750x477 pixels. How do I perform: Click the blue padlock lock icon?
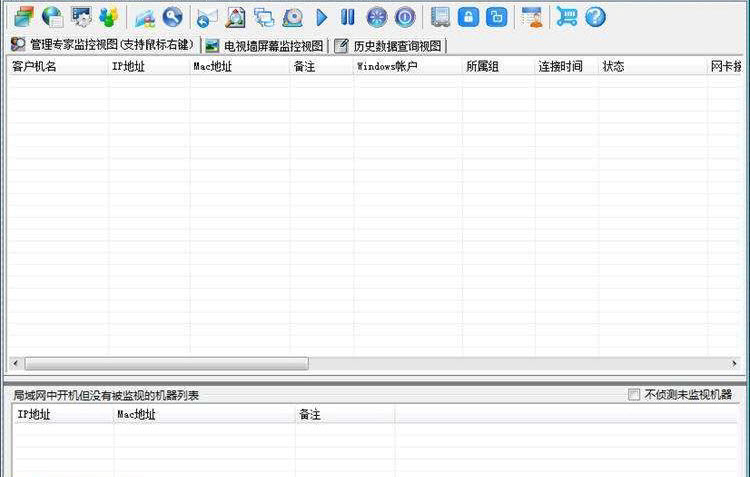tap(468, 17)
